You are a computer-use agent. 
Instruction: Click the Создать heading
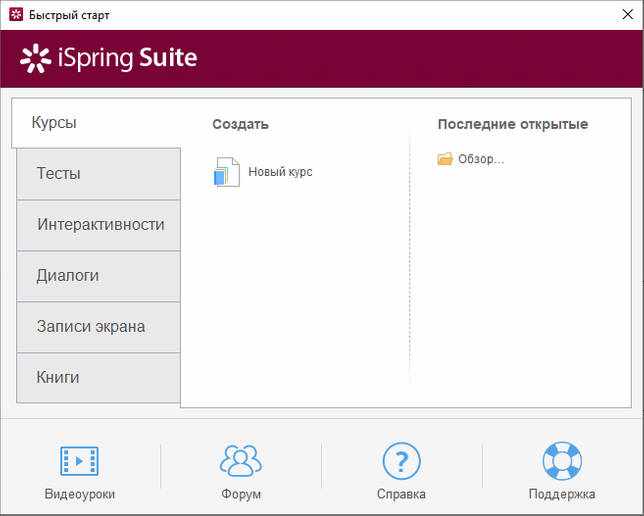pyautogui.click(x=240, y=124)
